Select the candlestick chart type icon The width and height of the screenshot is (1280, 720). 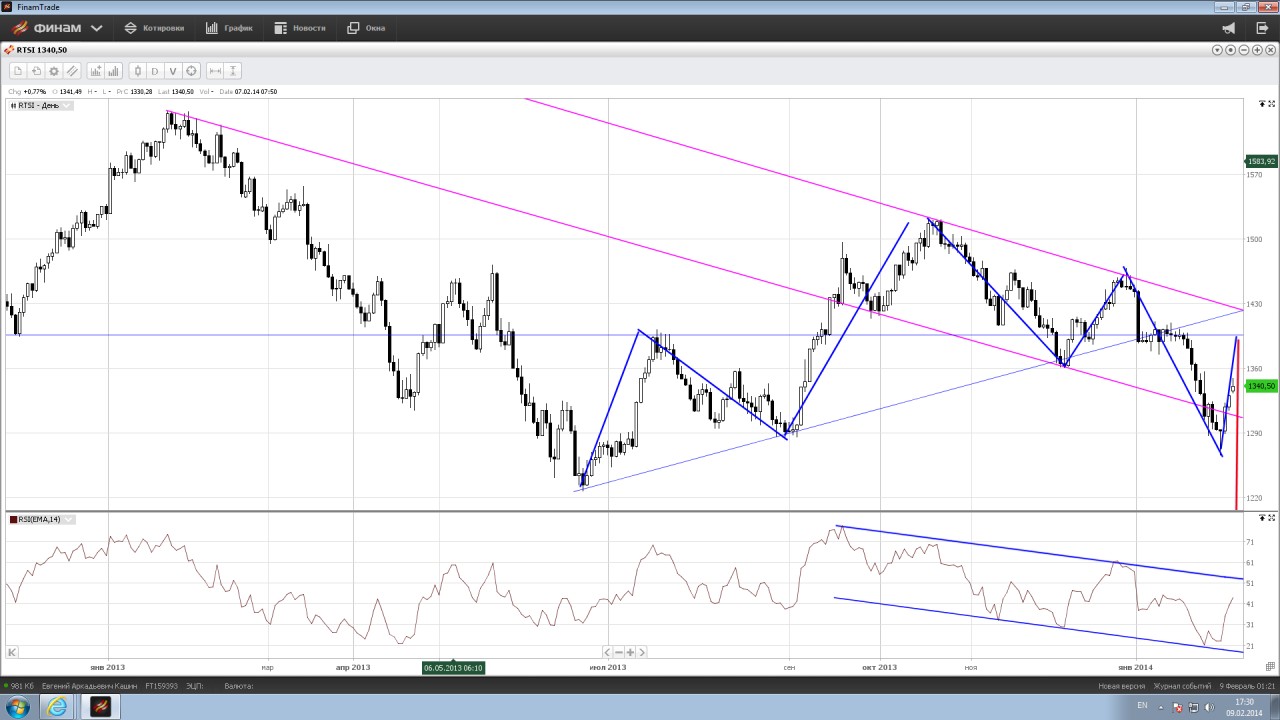click(x=137, y=71)
